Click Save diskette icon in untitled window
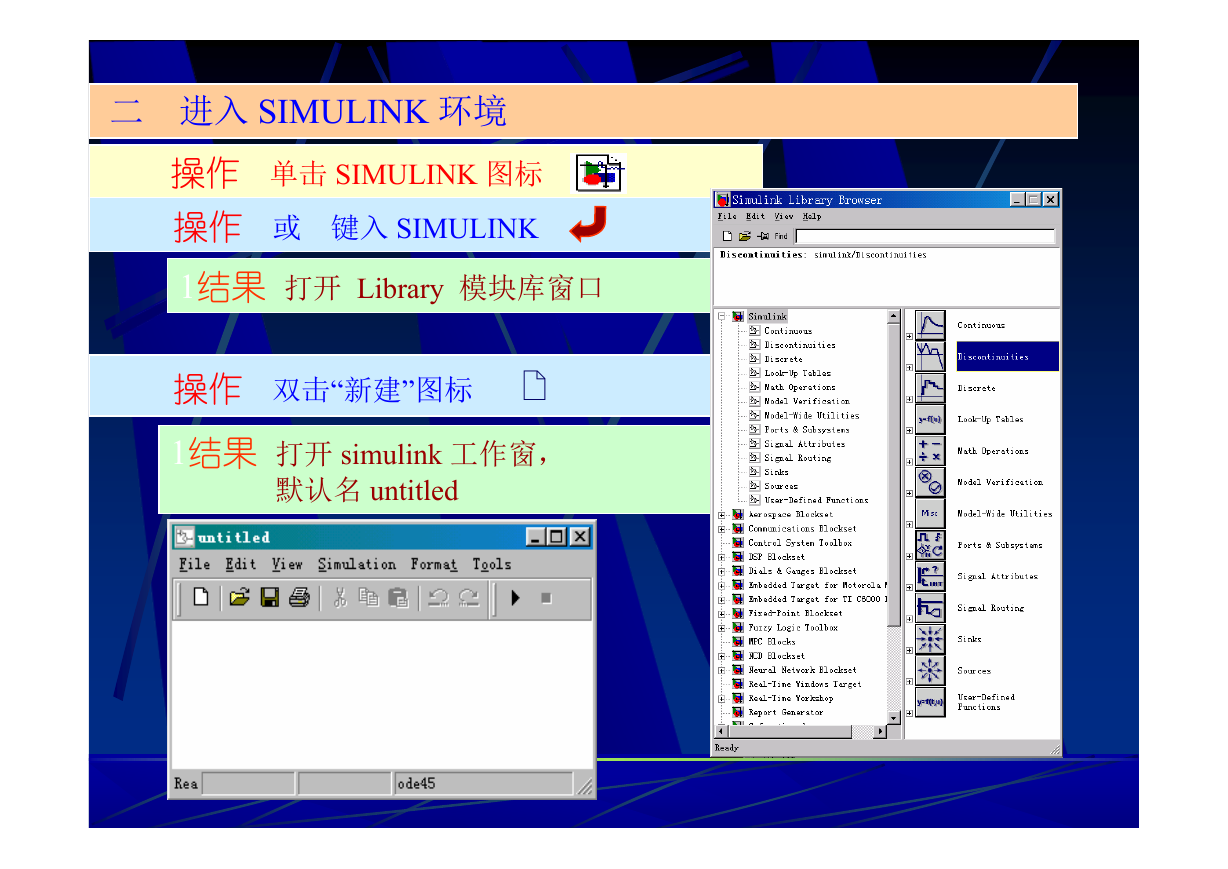Screen dimensions: 1228x869 [x=269, y=597]
